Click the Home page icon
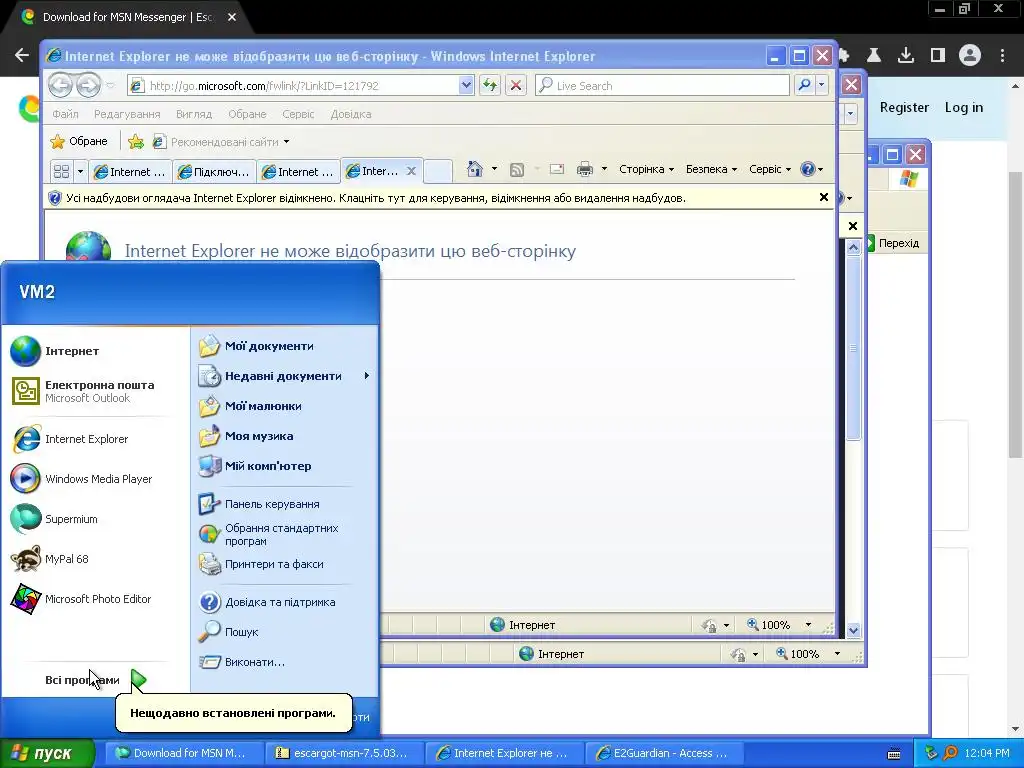Image resolution: width=1024 pixels, height=768 pixels. point(475,170)
